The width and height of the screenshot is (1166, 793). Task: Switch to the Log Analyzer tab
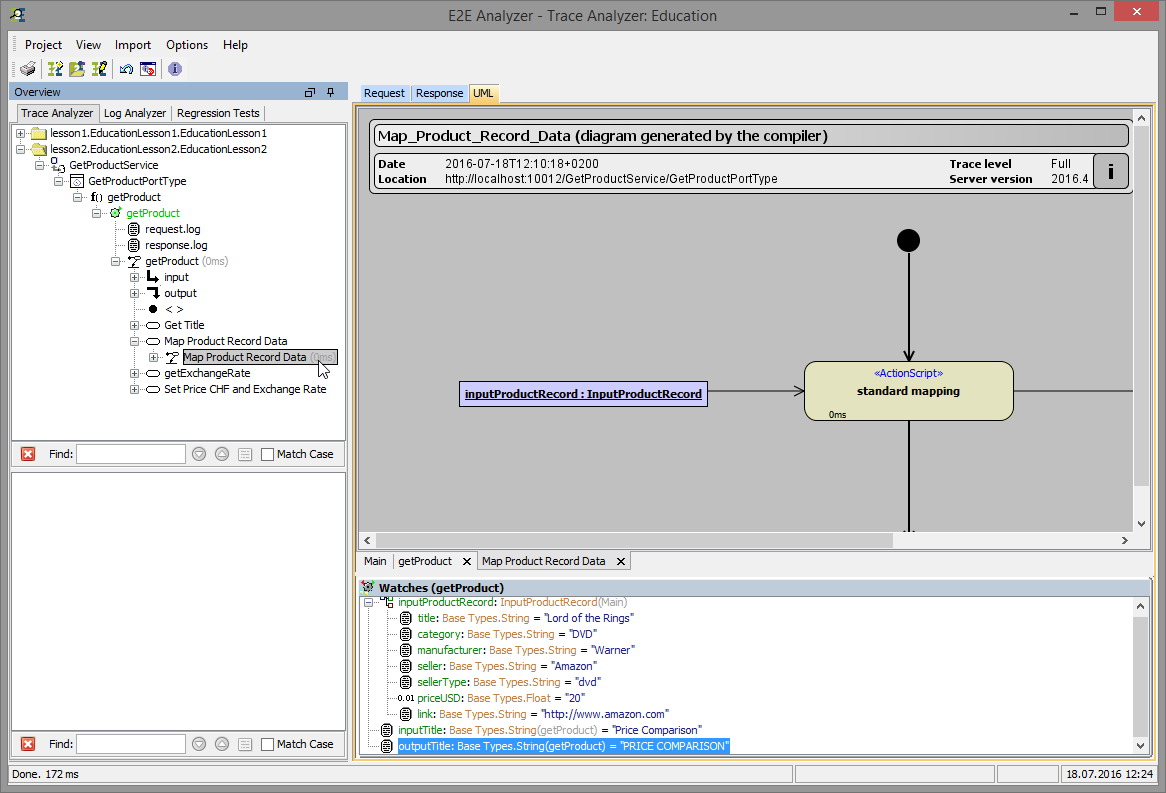click(x=134, y=113)
